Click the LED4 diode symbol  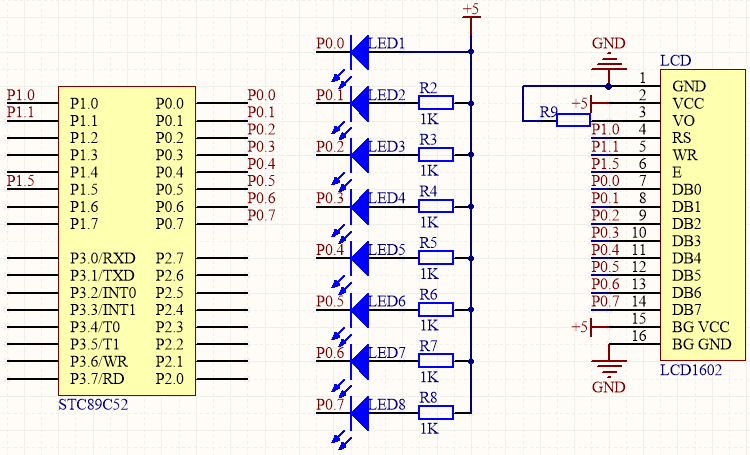click(359, 204)
